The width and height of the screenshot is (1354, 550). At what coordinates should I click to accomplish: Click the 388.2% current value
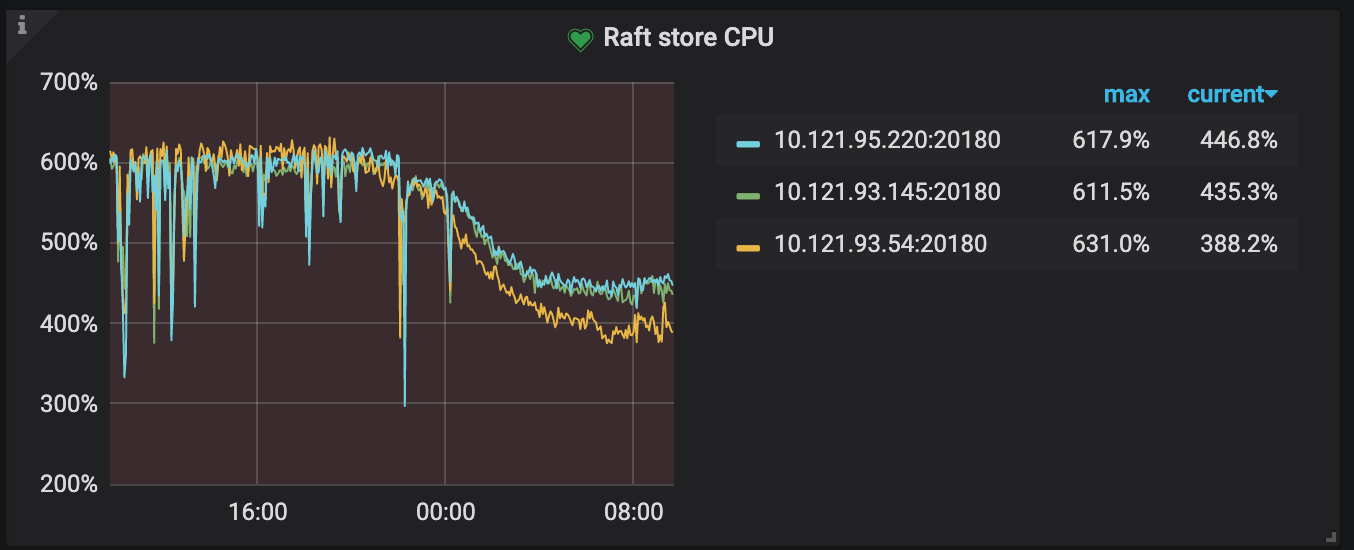click(1239, 244)
